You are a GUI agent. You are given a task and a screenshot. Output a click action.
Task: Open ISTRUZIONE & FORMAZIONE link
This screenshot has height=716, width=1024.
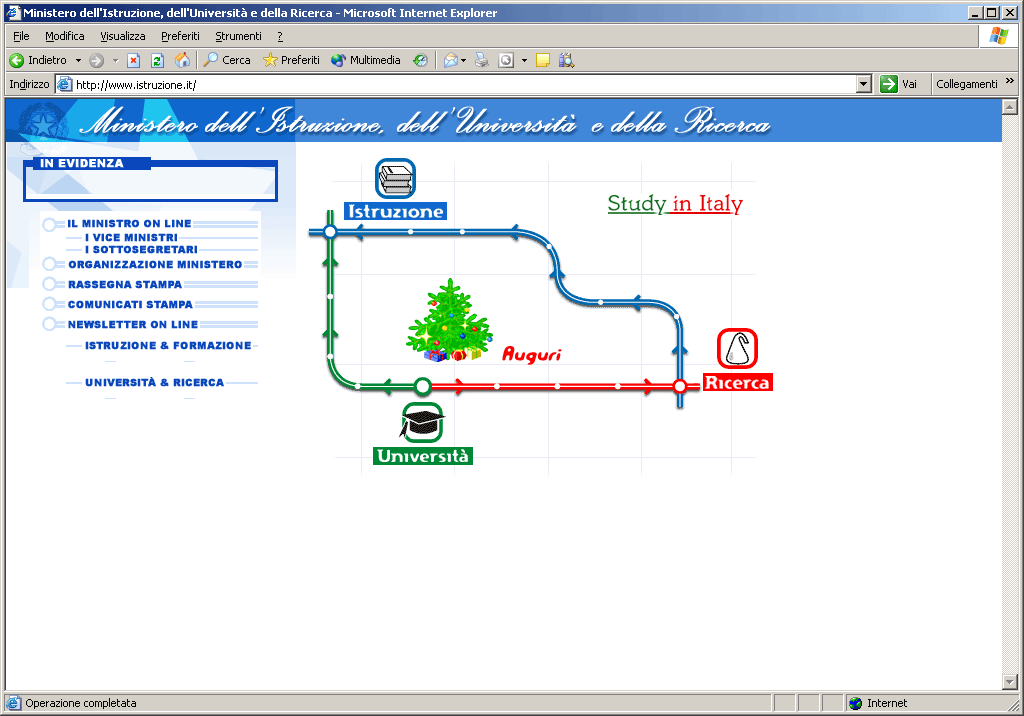point(168,345)
